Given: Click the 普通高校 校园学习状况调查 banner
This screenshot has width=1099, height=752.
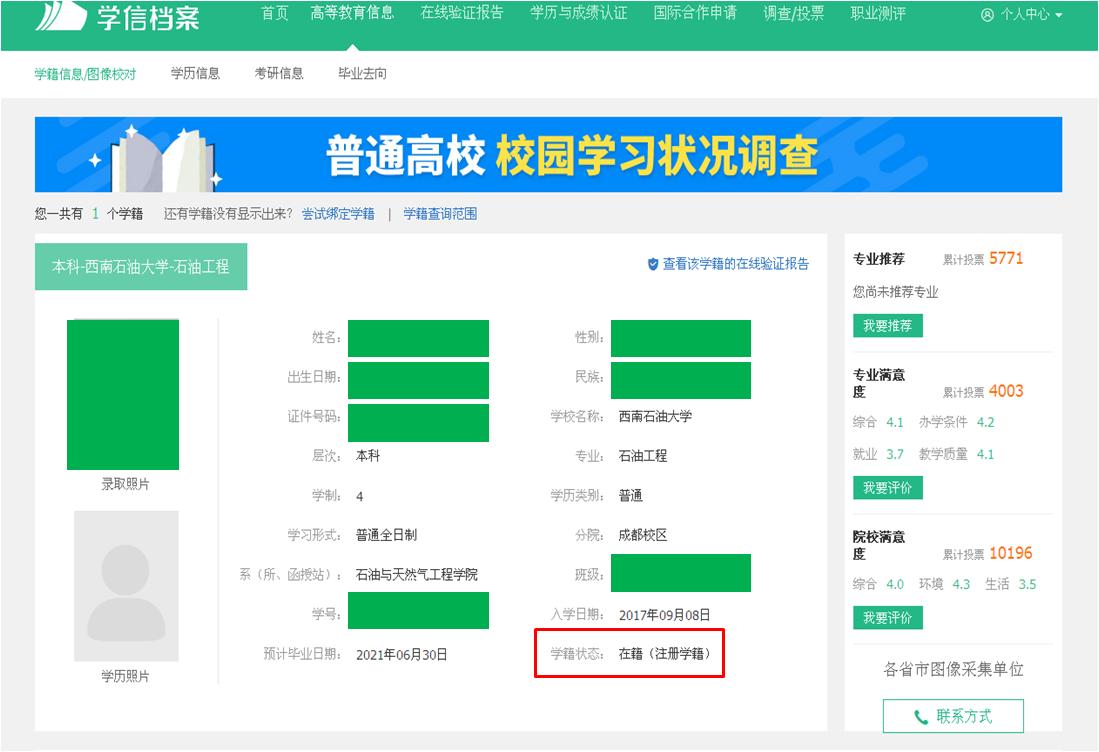Looking at the screenshot, I should (548, 155).
